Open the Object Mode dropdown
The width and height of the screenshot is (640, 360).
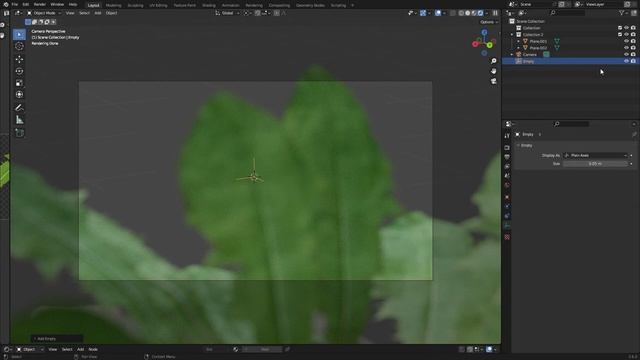(44, 13)
